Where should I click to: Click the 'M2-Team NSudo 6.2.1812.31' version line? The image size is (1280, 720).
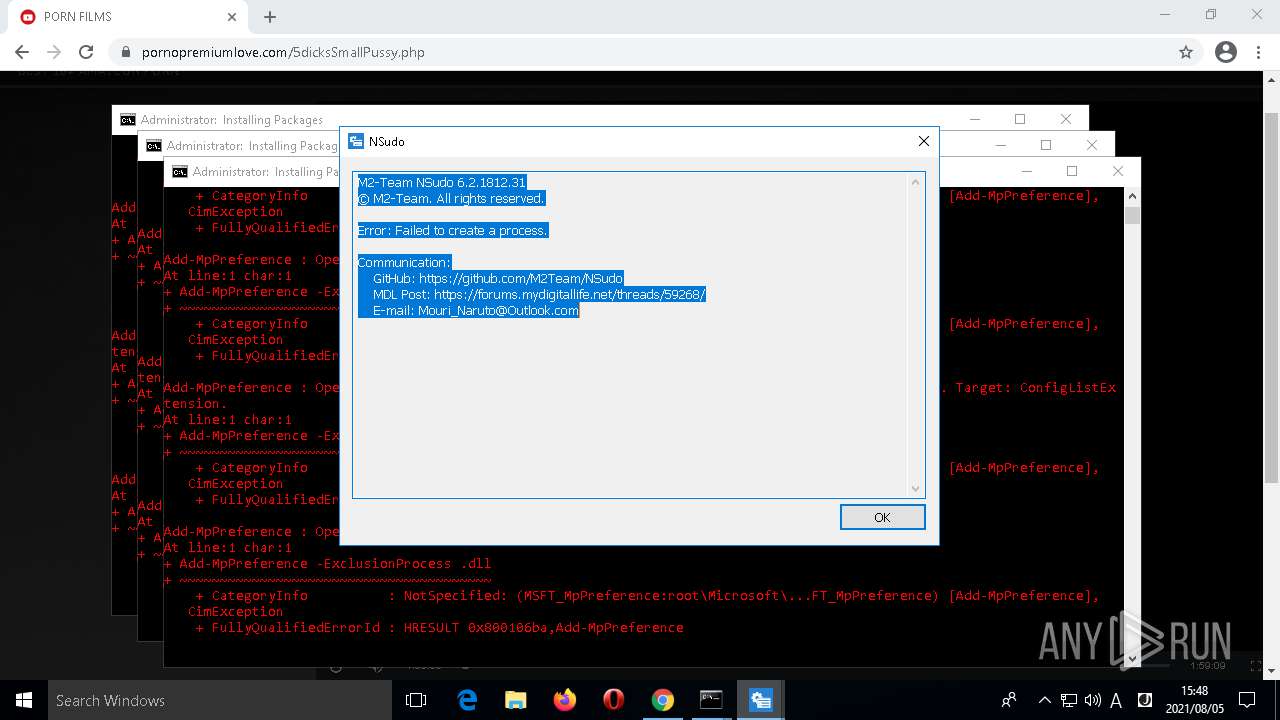click(442, 182)
